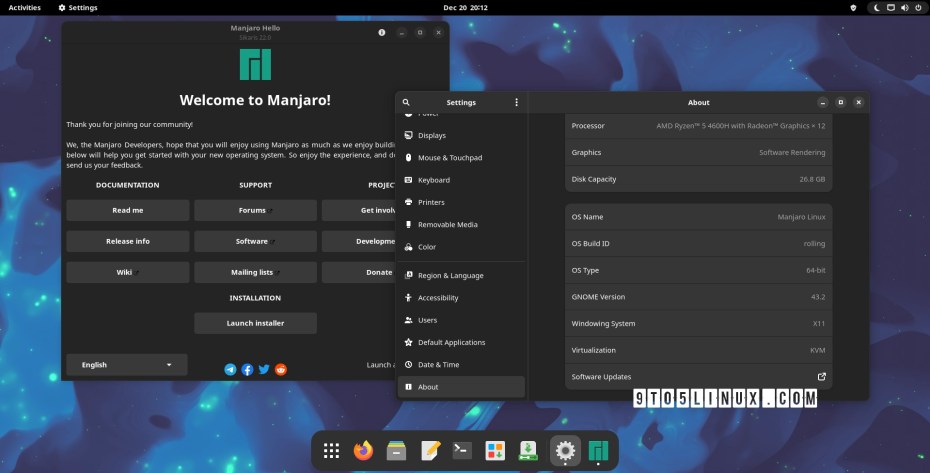Open Software Updates external link icon
The width and height of the screenshot is (930, 473).
coord(821,376)
